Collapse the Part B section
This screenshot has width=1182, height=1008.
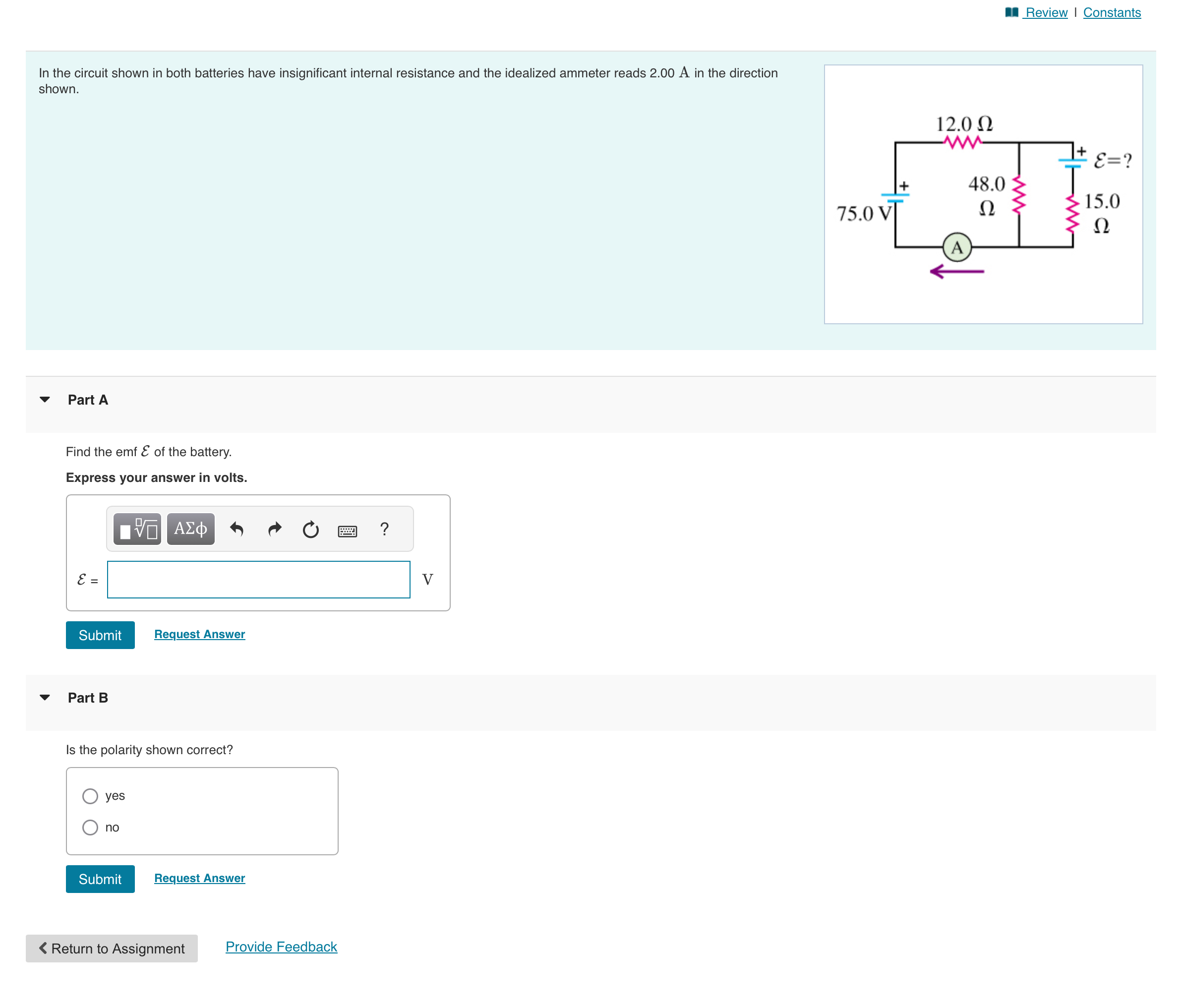45,697
